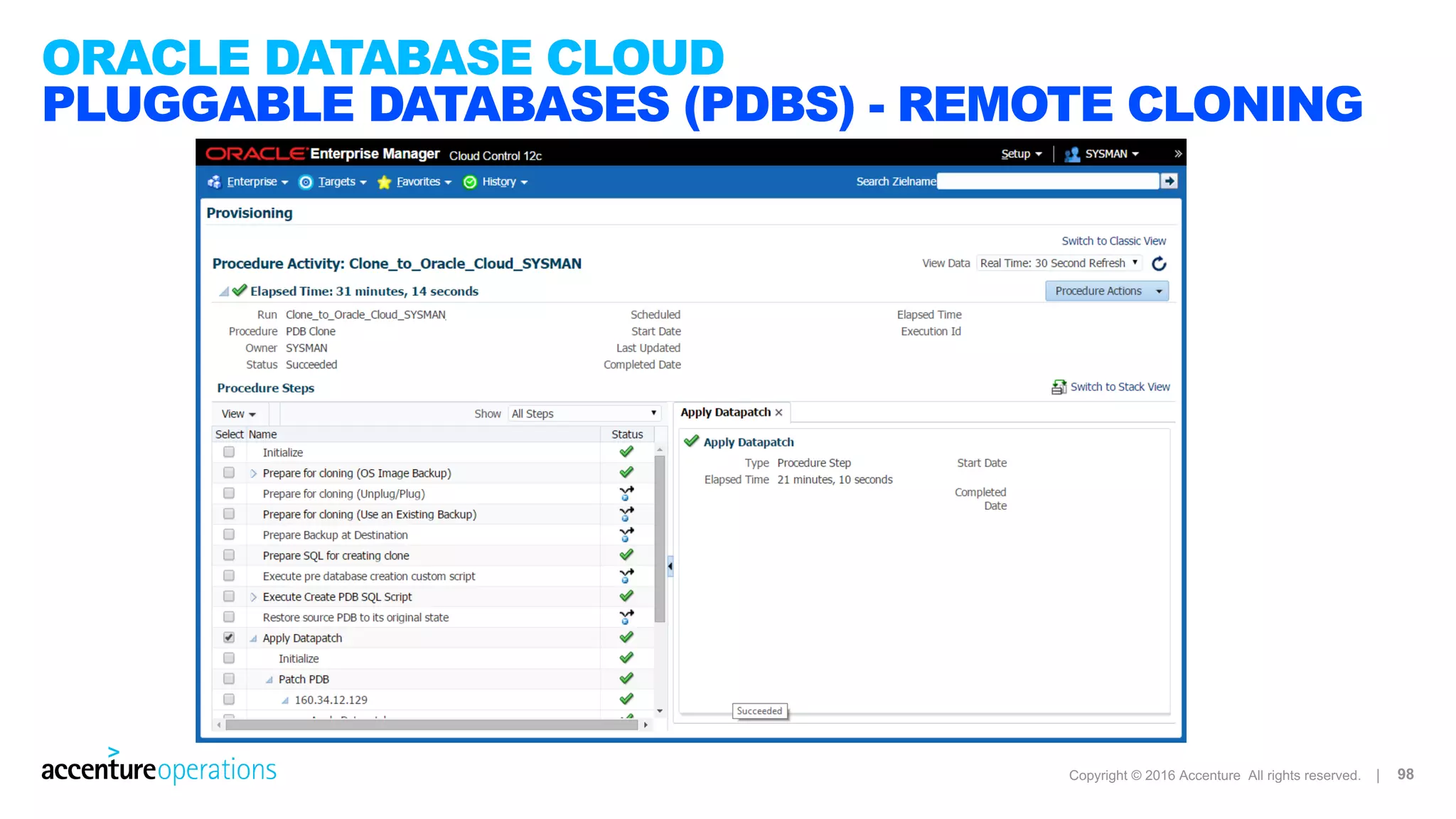Click the scroll right arrow under steps table

click(x=646, y=725)
